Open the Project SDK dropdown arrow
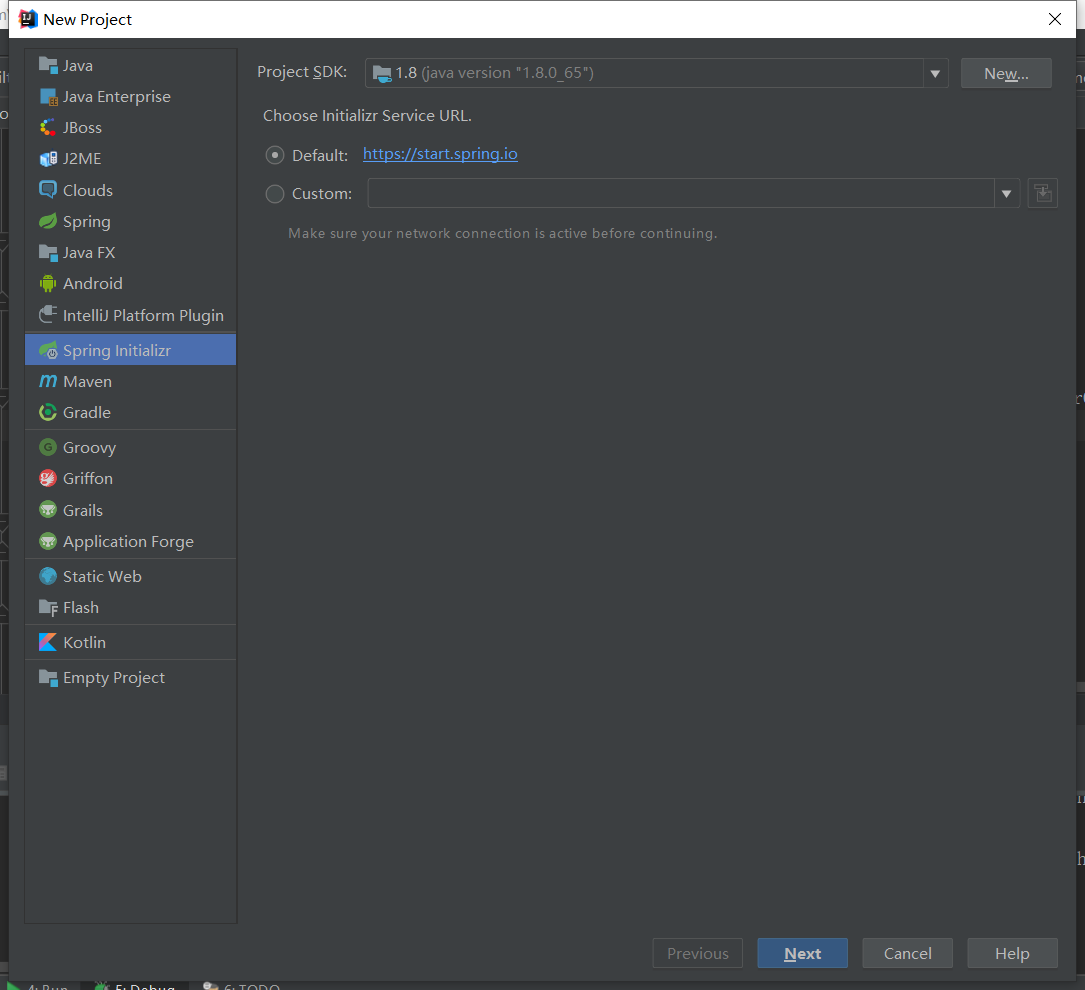The height and width of the screenshot is (990, 1085). pos(935,73)
